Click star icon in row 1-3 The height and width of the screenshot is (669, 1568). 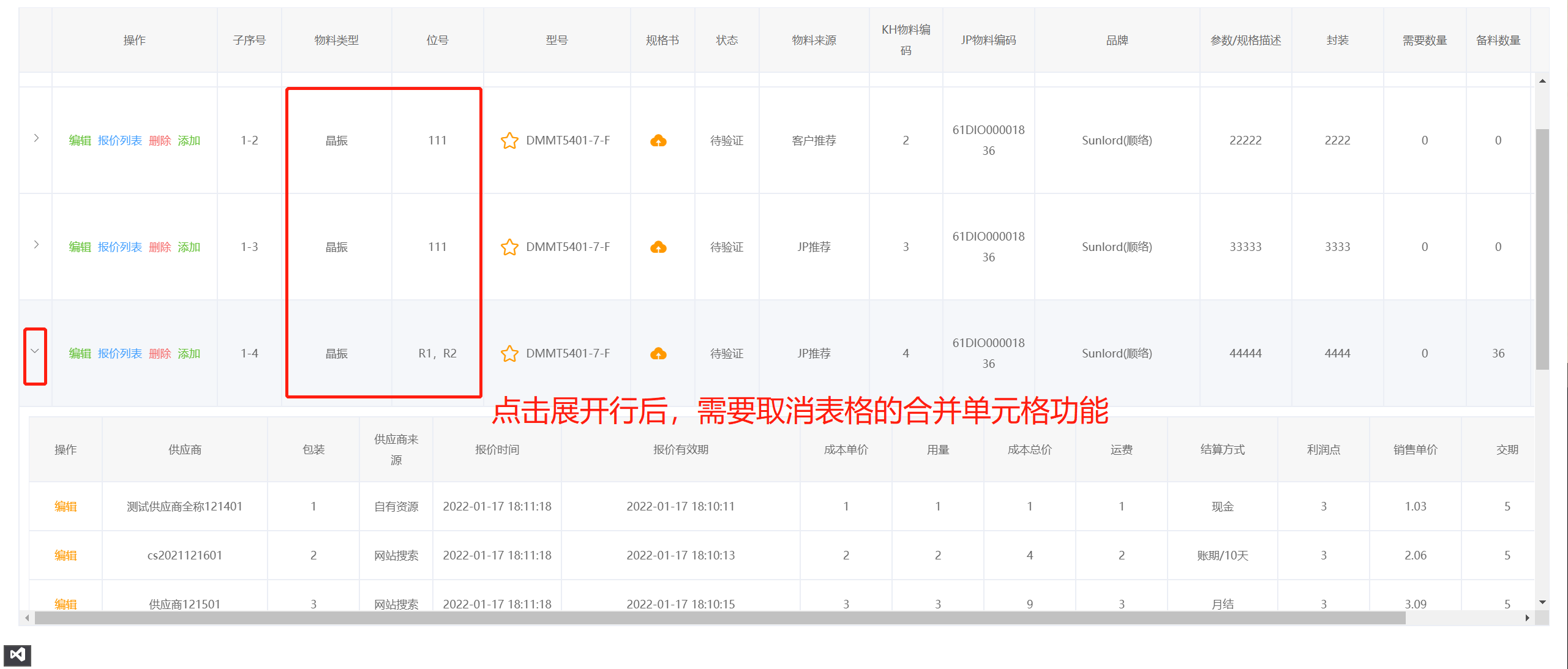509,247
